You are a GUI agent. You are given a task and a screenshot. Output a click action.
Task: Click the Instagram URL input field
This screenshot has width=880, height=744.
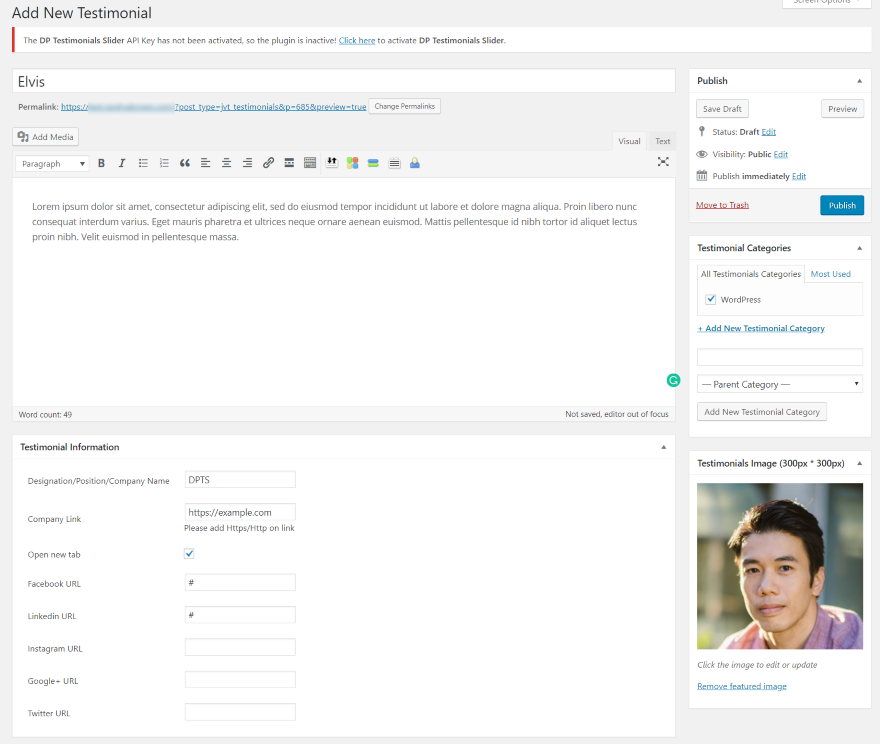click(240, 647)
